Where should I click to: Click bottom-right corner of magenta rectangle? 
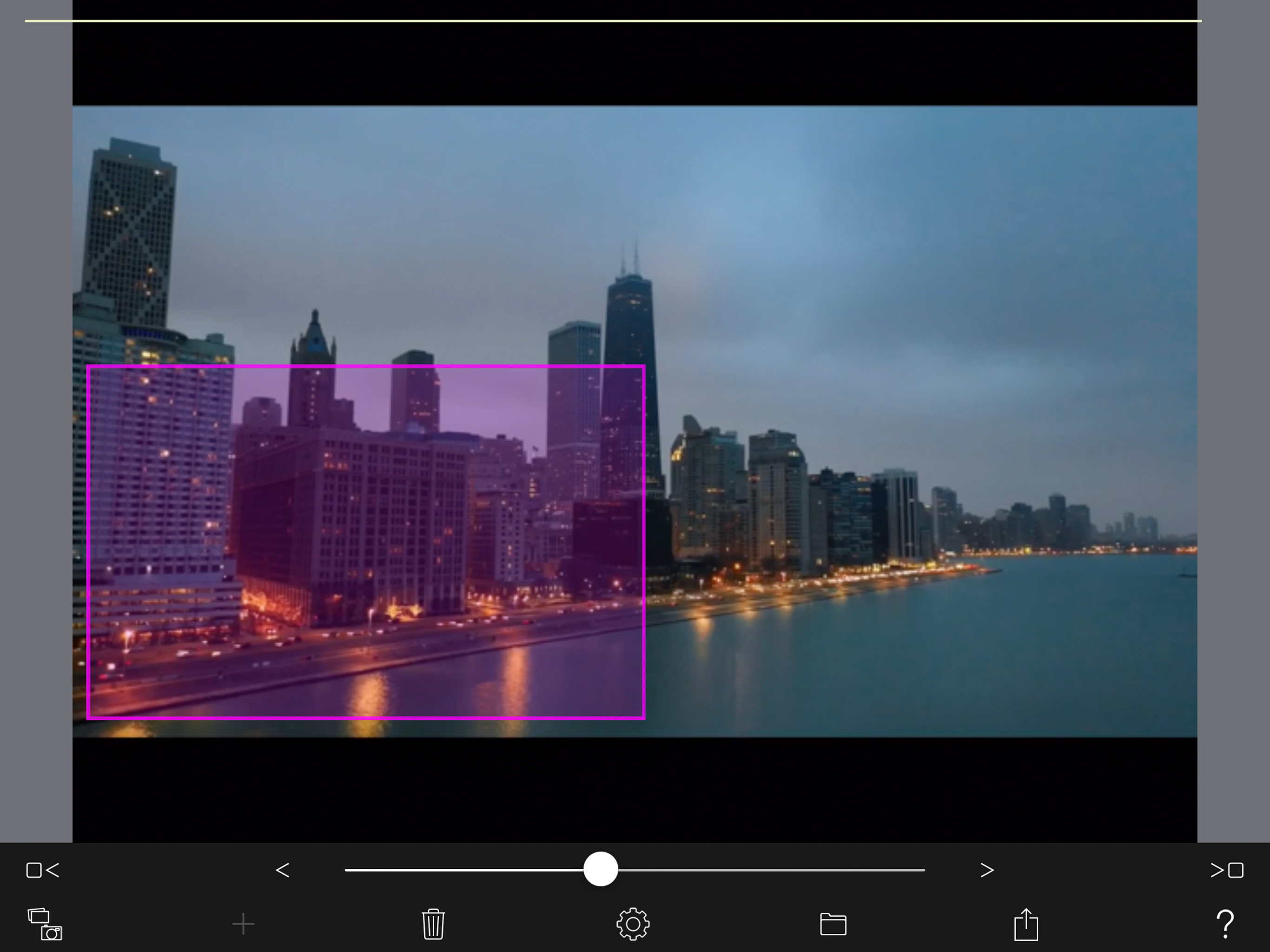644,717
